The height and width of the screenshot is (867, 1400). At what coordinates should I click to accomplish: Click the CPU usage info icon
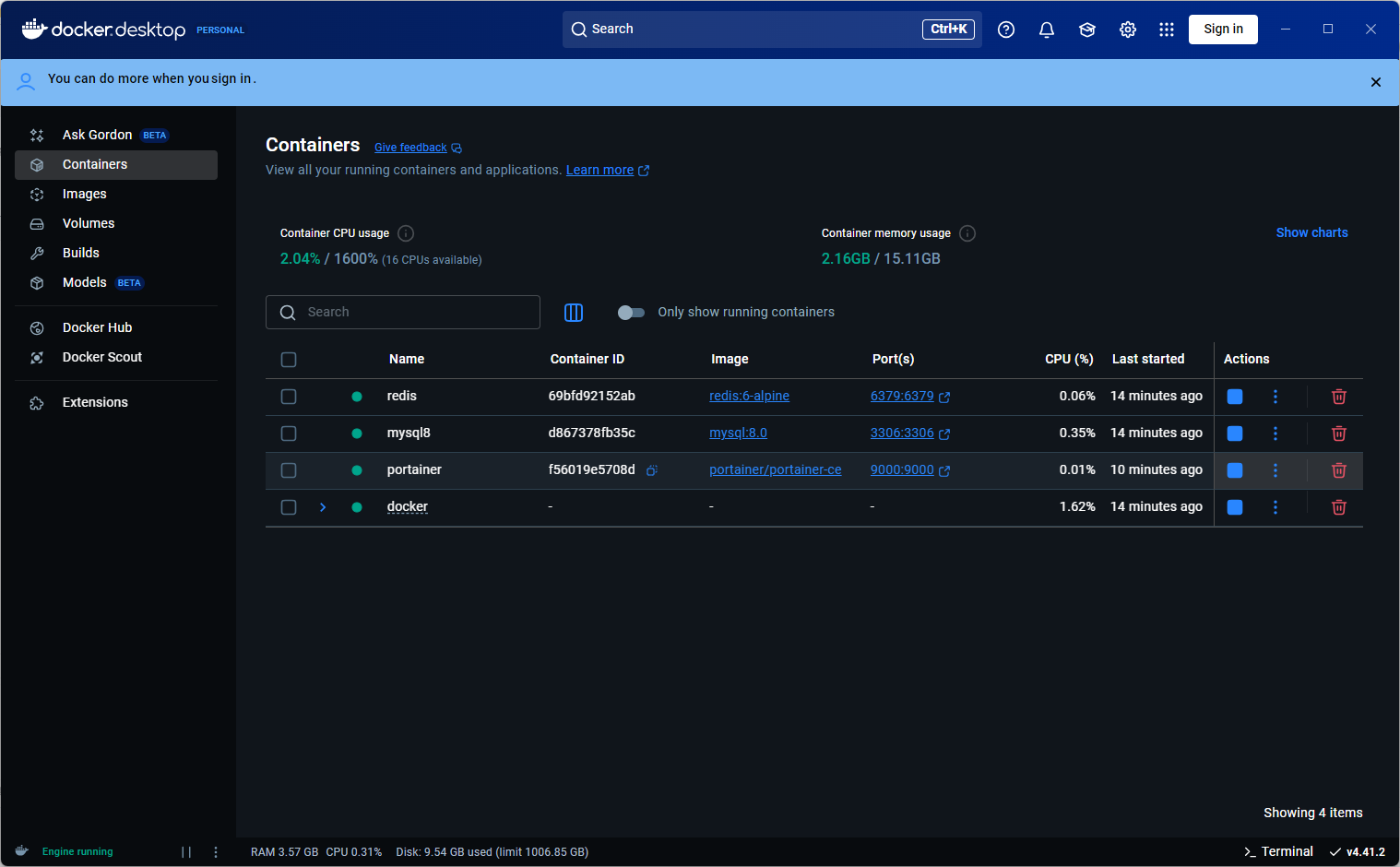pos(406,233)
